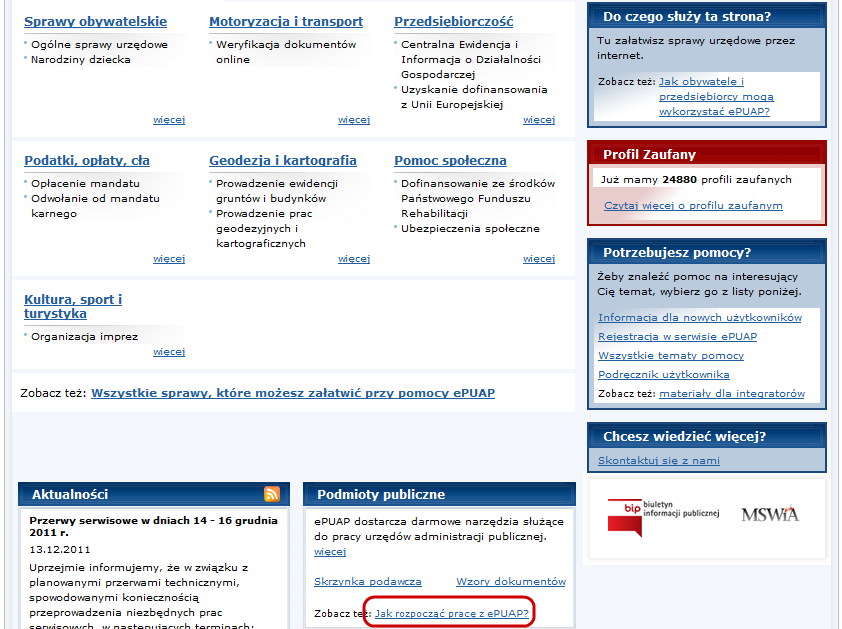Open Jak rozpocząć pracę z ePUAP link
Image resolution: width=842 pixels, height=629 pixels.
tap(452, 613)
